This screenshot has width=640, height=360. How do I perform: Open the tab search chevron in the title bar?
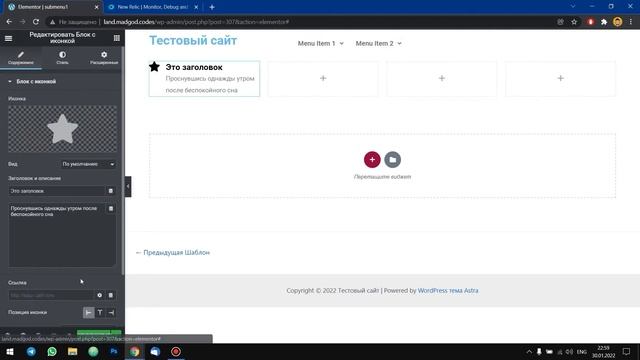click(x=573, y=6)
